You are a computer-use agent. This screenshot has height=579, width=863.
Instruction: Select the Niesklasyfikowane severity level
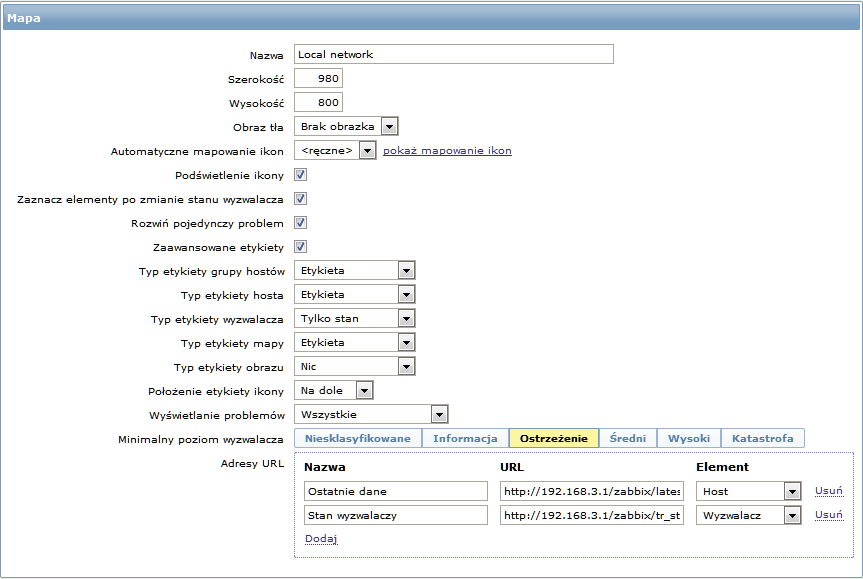click(358, 438)
